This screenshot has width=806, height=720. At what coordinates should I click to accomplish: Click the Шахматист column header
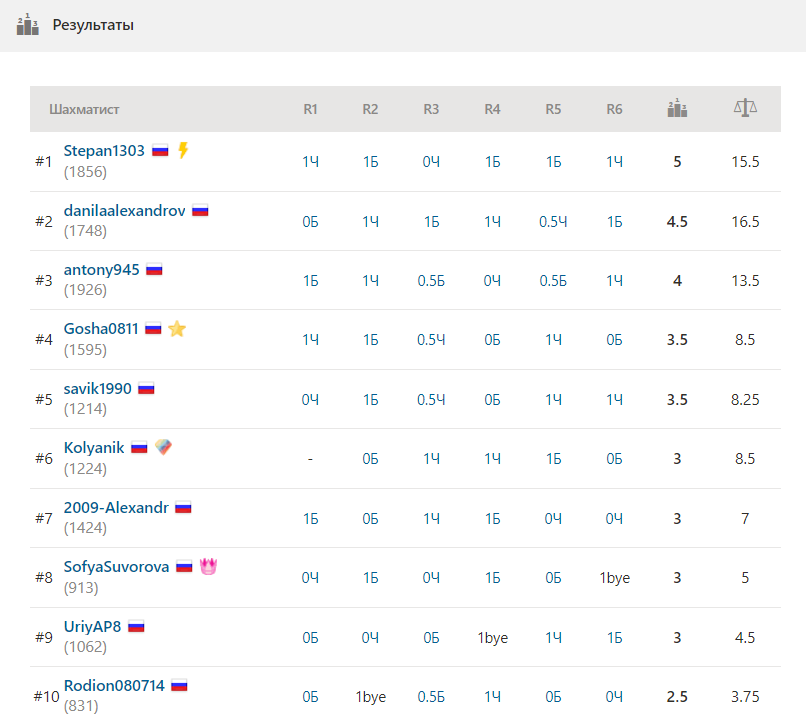84,109
